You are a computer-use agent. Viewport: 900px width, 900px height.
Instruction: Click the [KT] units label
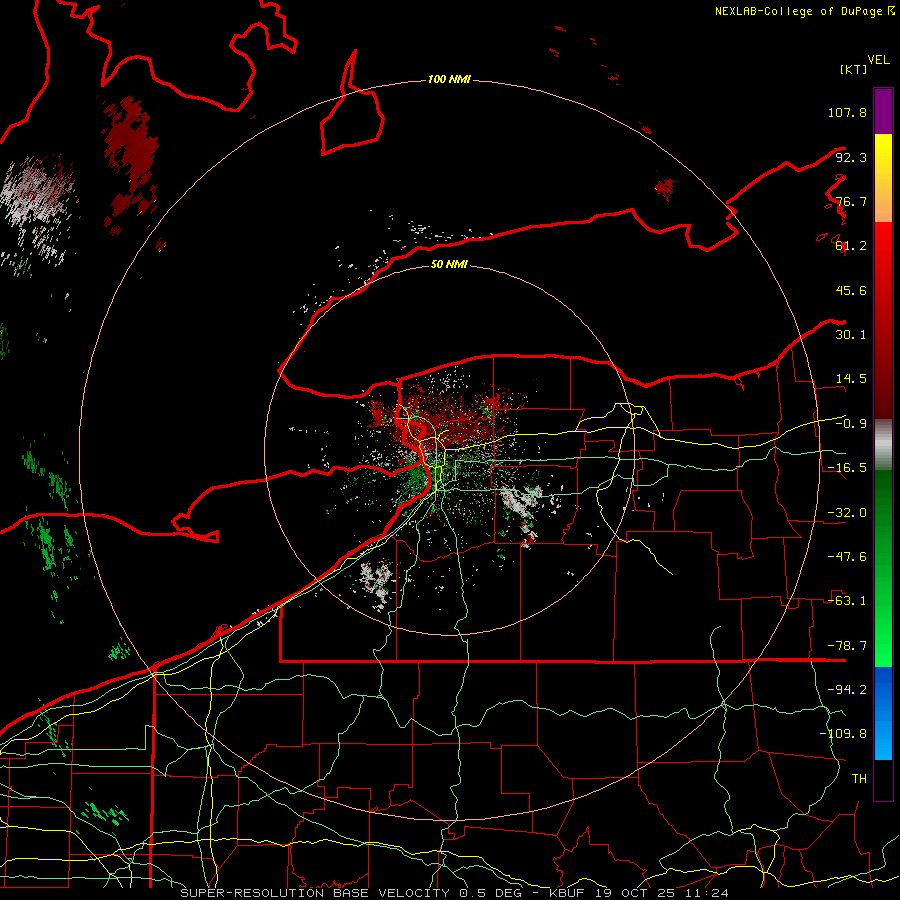click(x=854, y=69)
